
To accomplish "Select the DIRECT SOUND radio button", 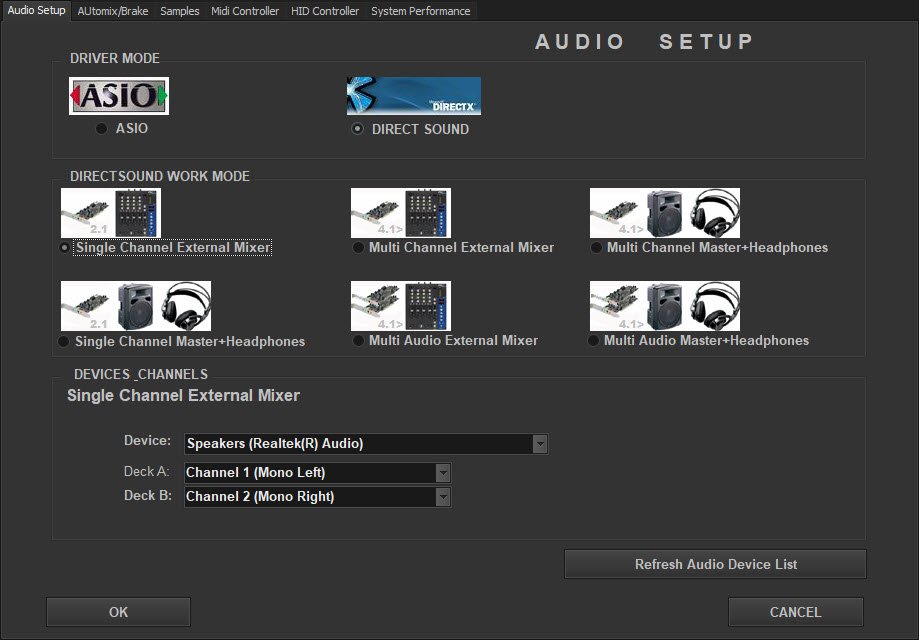I will (x=357, y=129).
